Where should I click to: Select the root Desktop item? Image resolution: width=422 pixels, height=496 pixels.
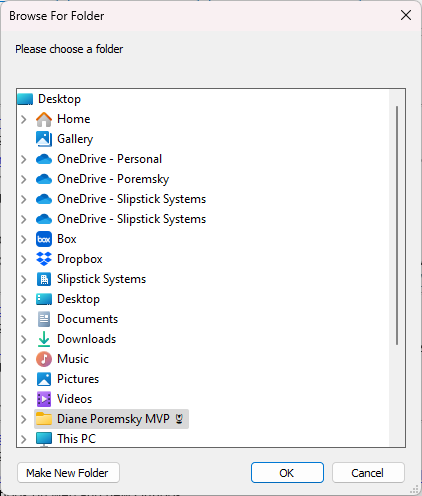49,99
